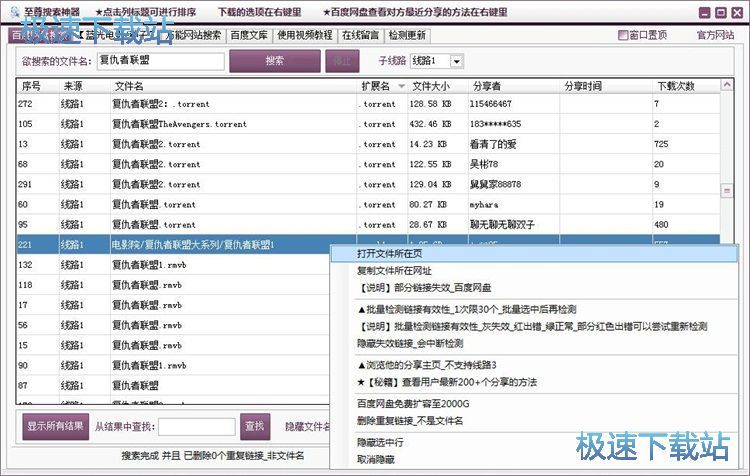750x476 pixels.
Task: Focus the 从结果中查找 input field
Action: point(197,427)
